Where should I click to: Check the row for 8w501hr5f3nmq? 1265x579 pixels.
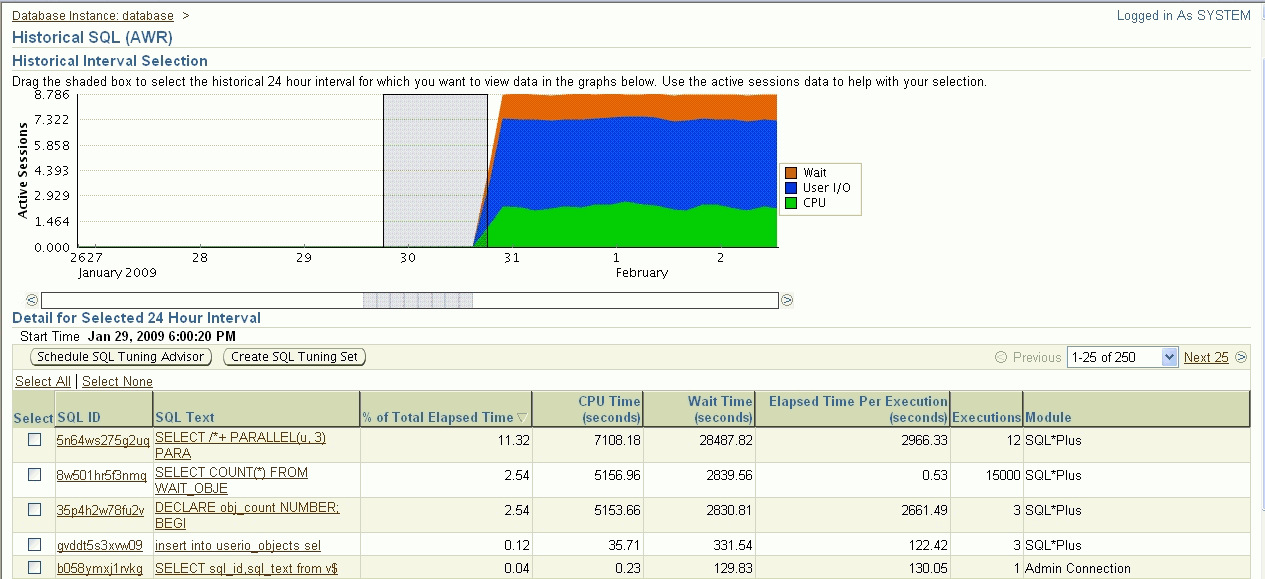point(34,474)
